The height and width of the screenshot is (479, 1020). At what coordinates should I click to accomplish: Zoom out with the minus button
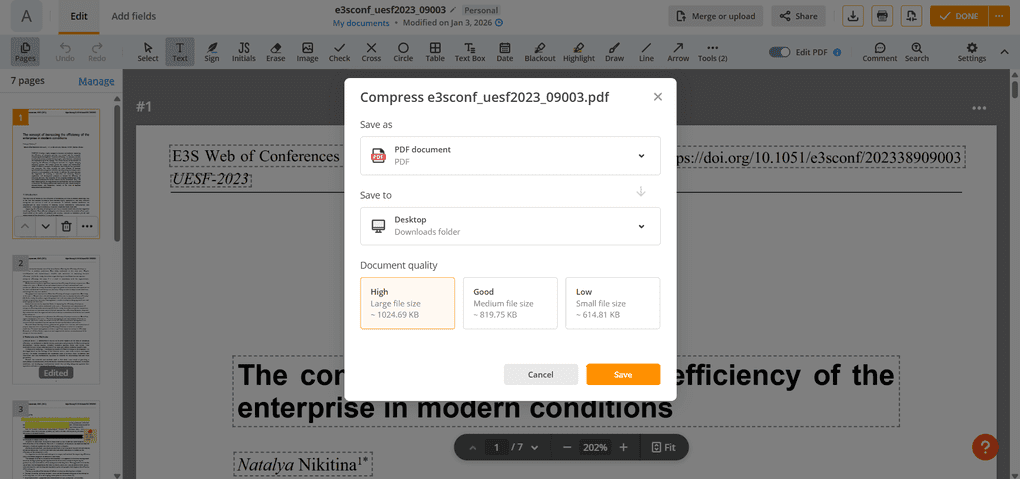[x=567, y=448]
